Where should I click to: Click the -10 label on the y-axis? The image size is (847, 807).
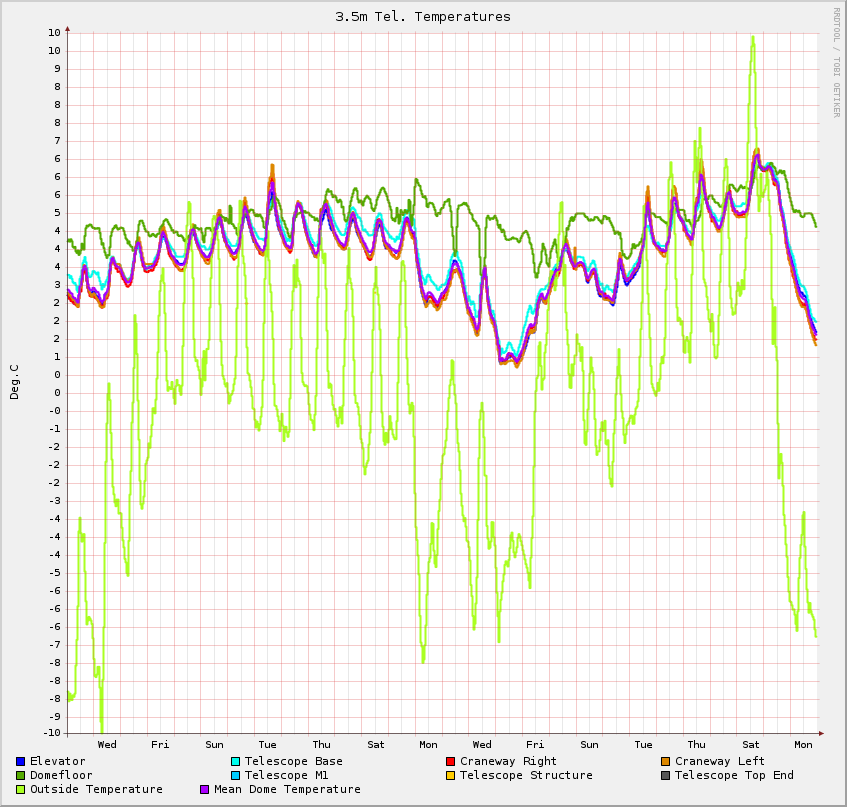coord(54,734)
